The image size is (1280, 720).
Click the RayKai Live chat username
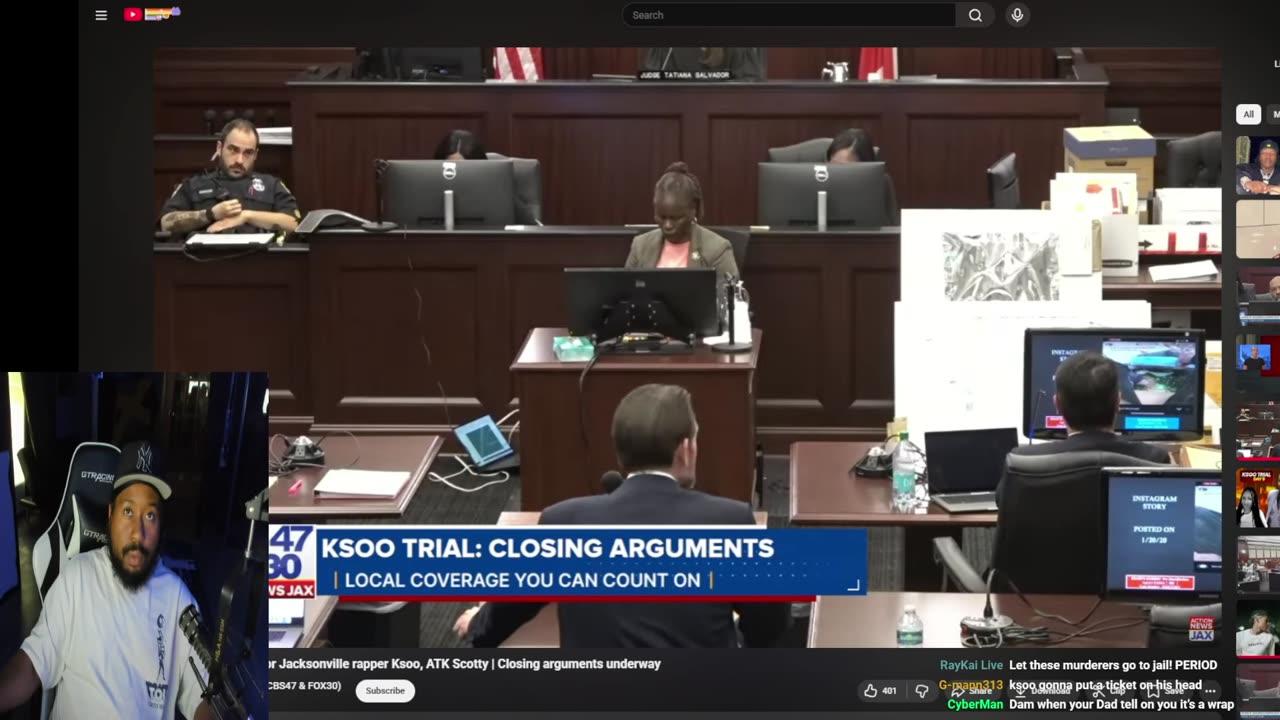click(x=971, y=665)
